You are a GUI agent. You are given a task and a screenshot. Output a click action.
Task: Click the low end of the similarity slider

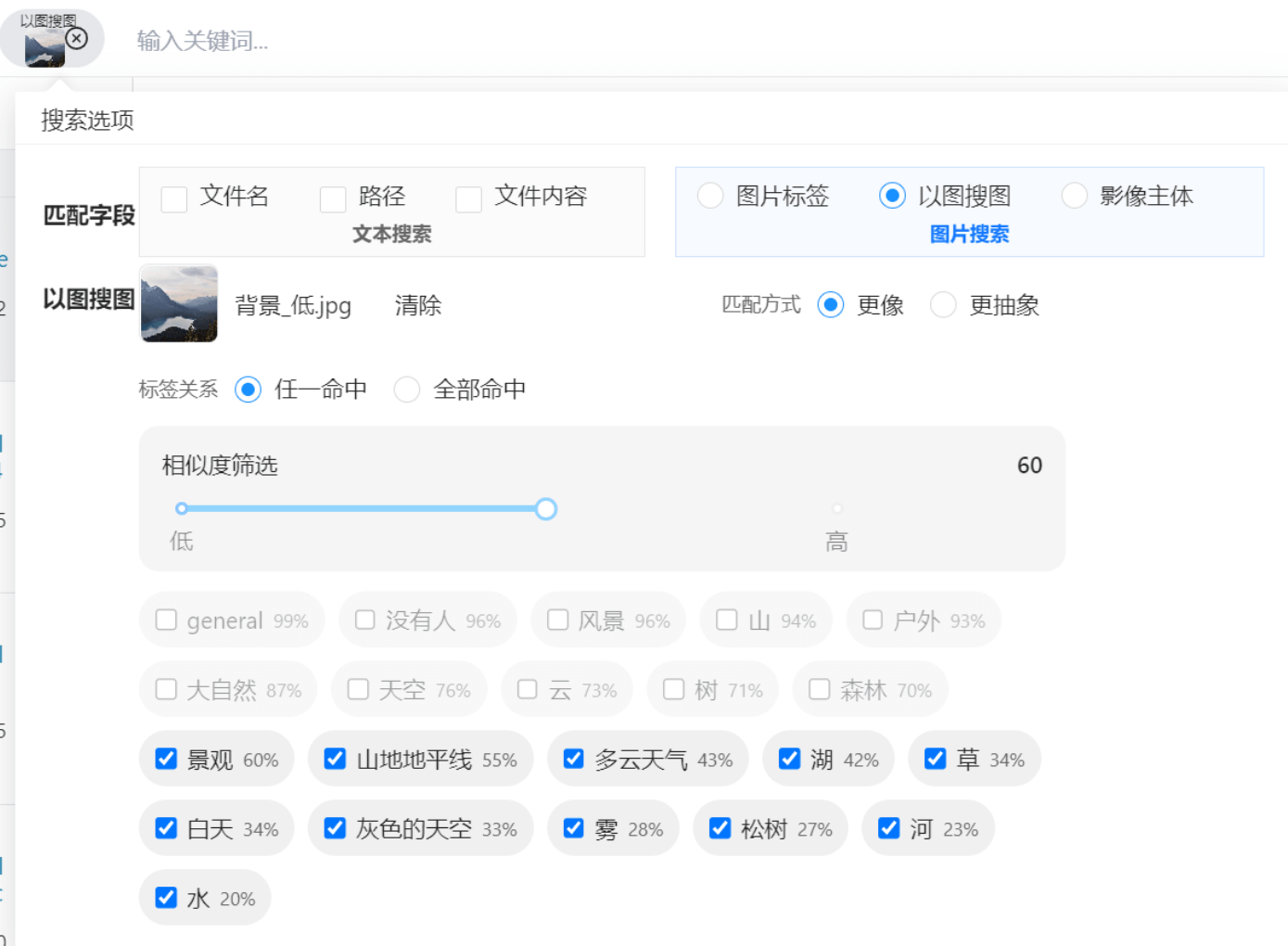click(x=182, y=508)
